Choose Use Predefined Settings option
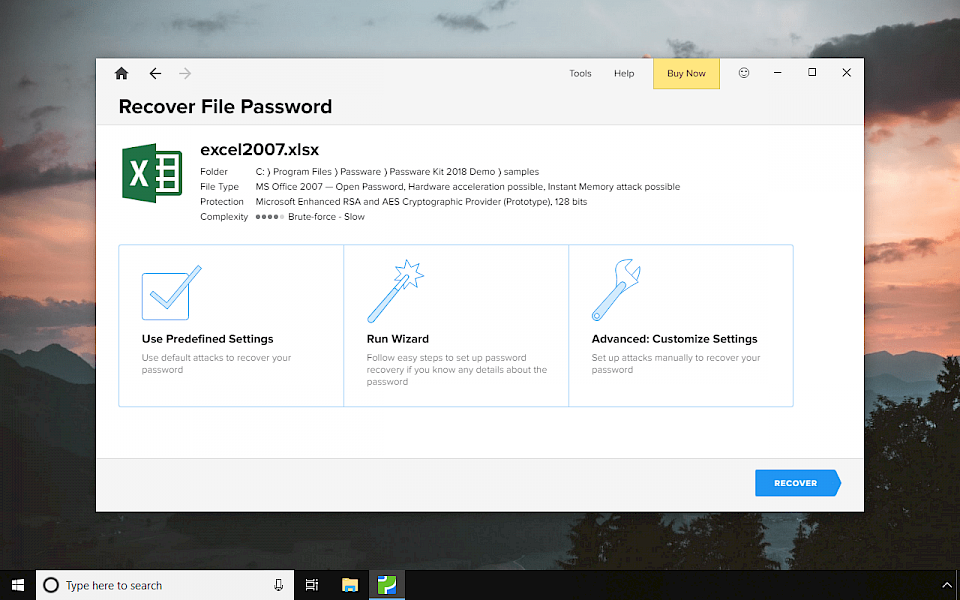This screenshot has height=600, width=960. (x=231, y=326)
